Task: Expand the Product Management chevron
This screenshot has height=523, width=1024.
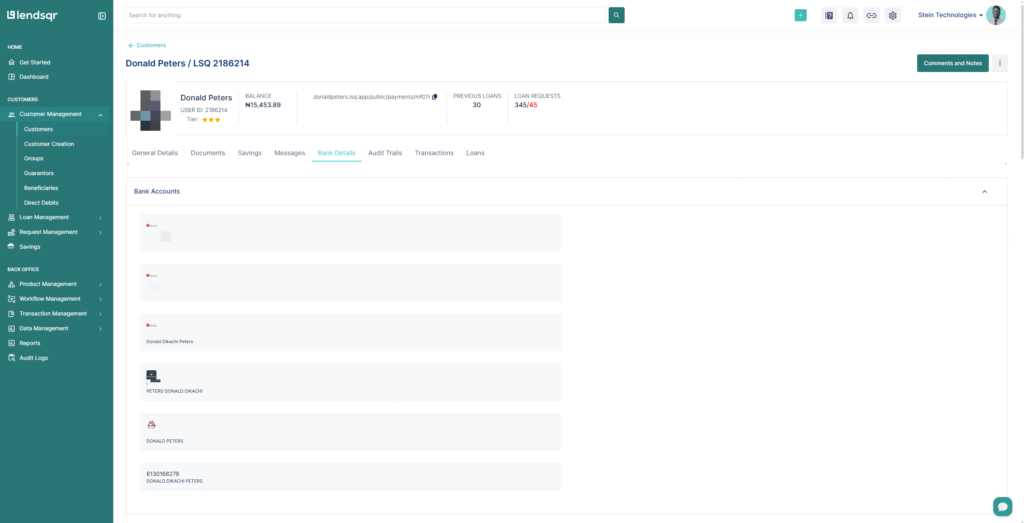Action: coord(100,285)
